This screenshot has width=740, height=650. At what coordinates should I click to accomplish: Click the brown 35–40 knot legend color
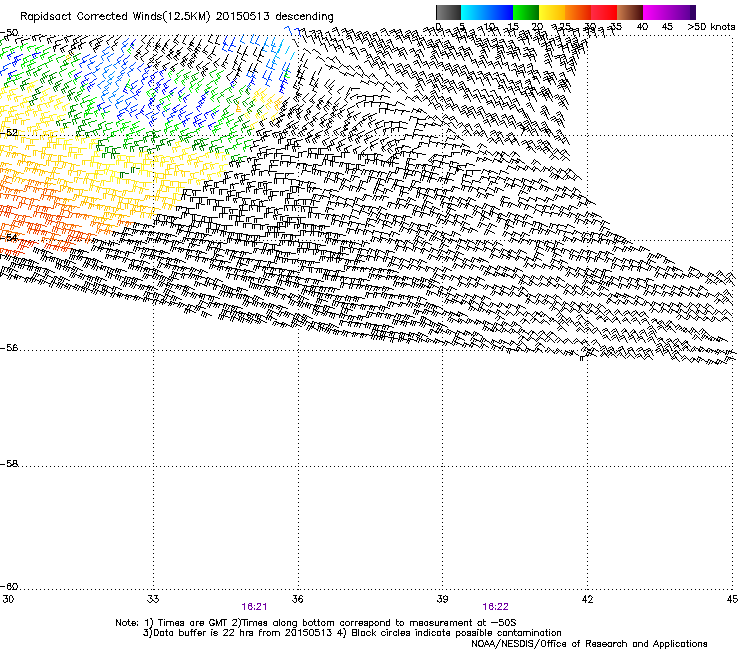click(x=630, y=12)
